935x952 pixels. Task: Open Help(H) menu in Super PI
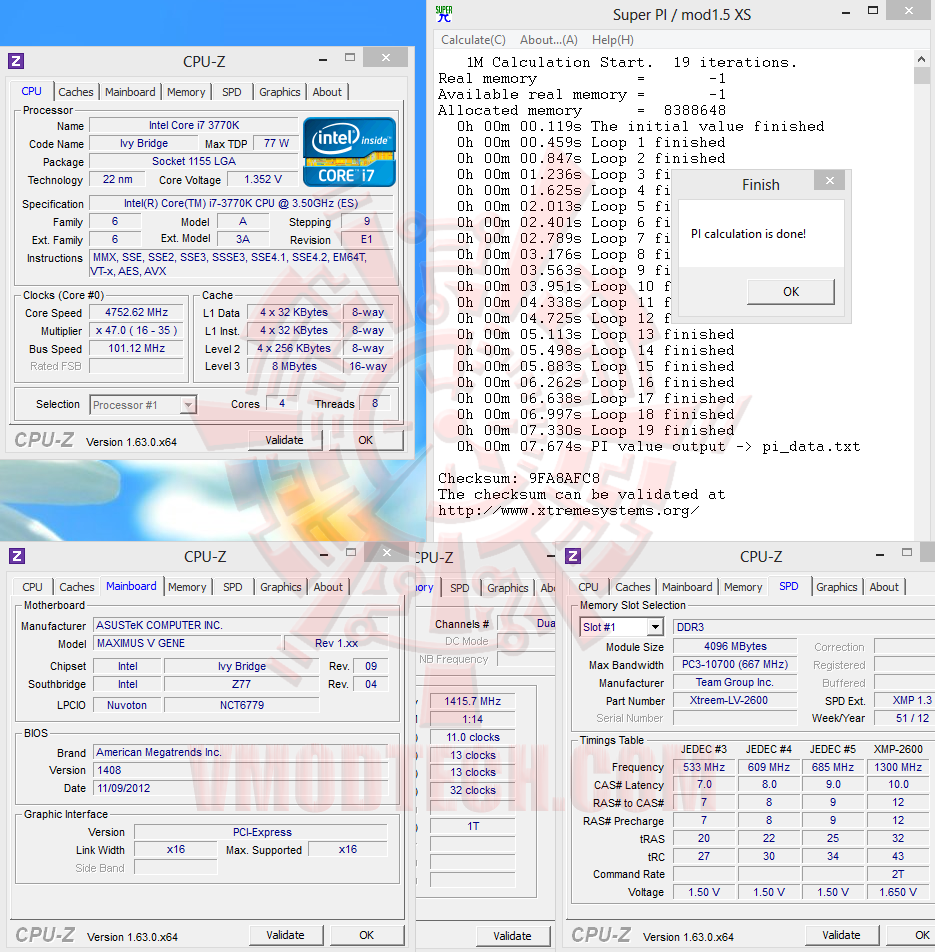[613, 39]
